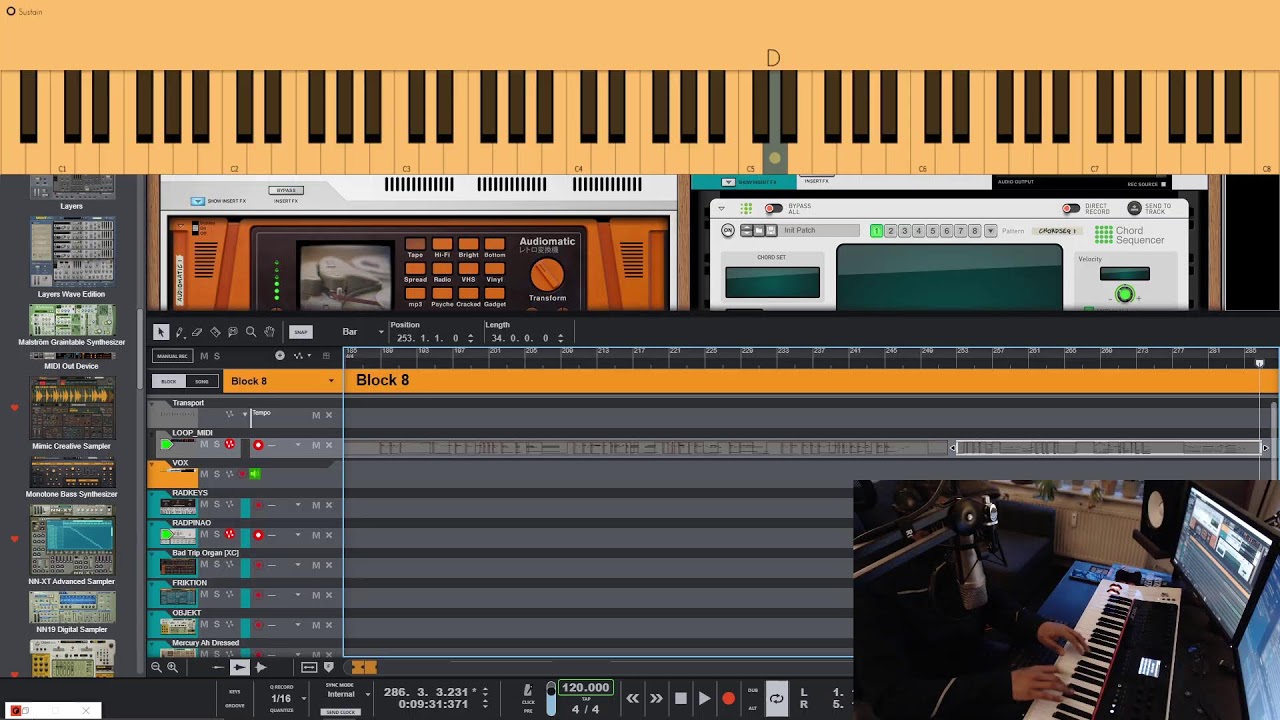Open LOOP_MIDI lane dropdown arrow
Viewport: 1280px width, 720px height.
click(x=297, y=445)
